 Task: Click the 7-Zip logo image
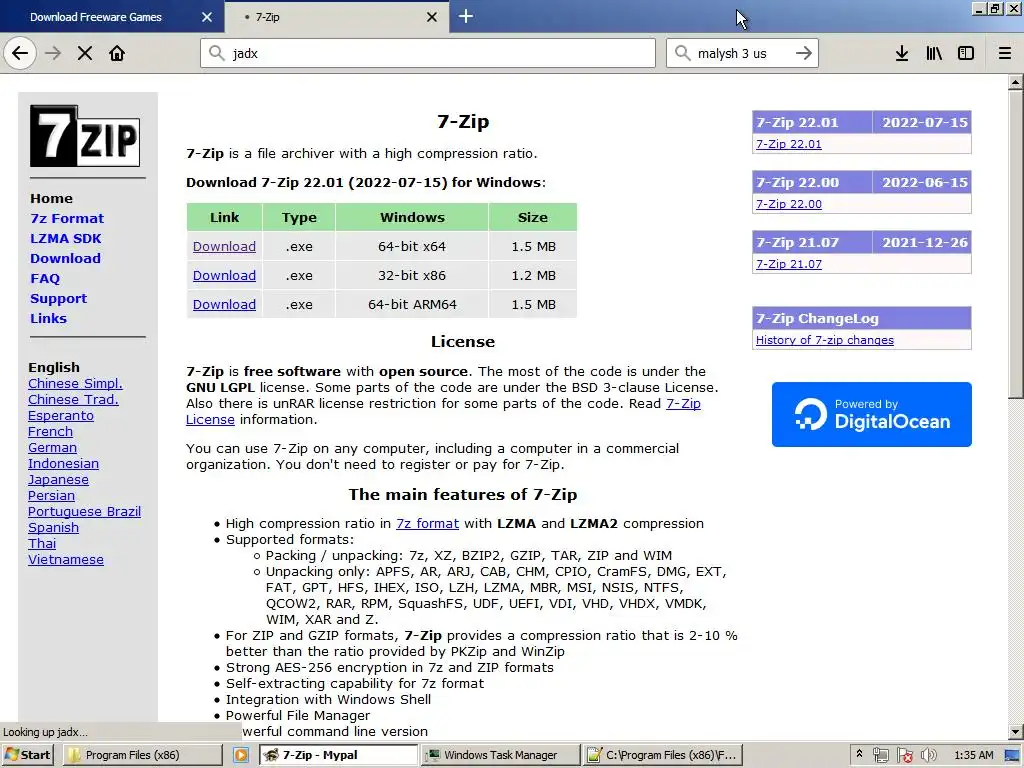tap(85, 136)
